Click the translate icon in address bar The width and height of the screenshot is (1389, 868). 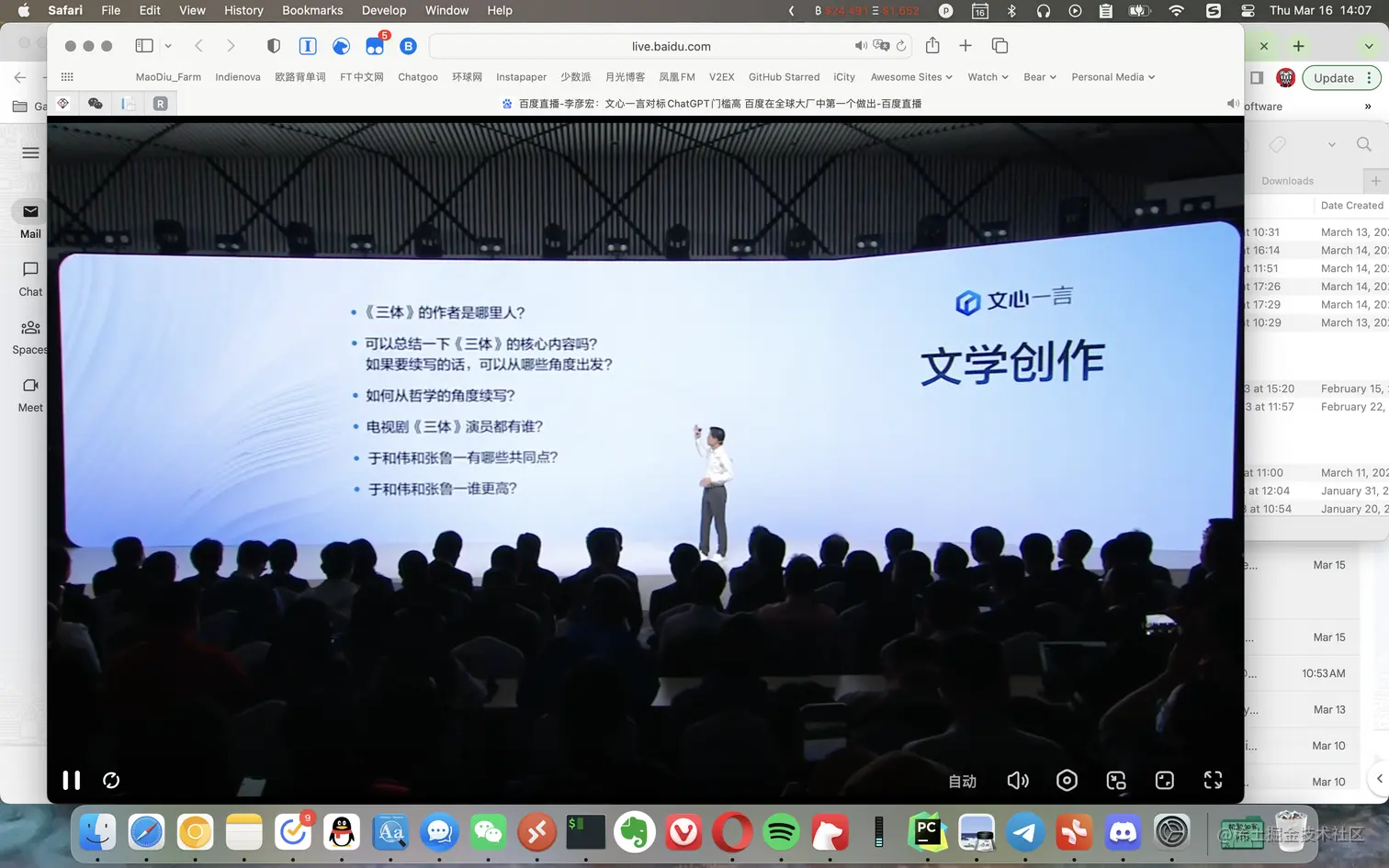881,46
